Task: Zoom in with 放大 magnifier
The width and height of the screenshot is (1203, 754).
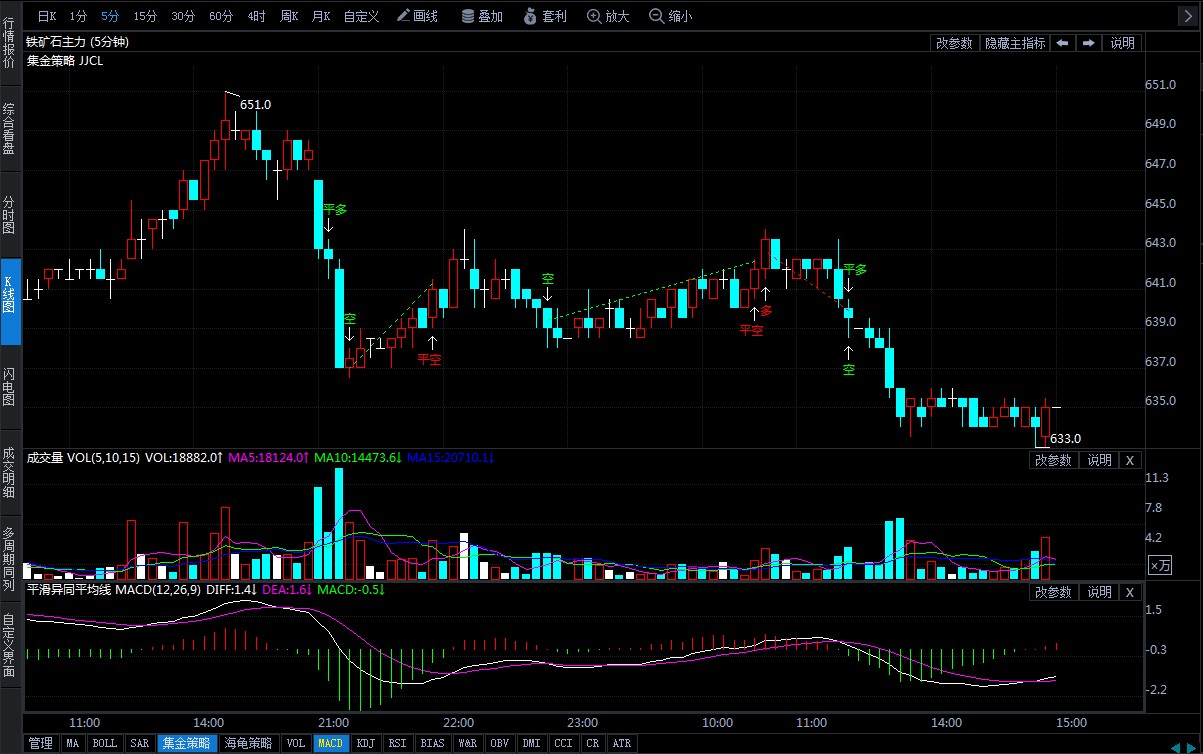Action: point(608,16)
